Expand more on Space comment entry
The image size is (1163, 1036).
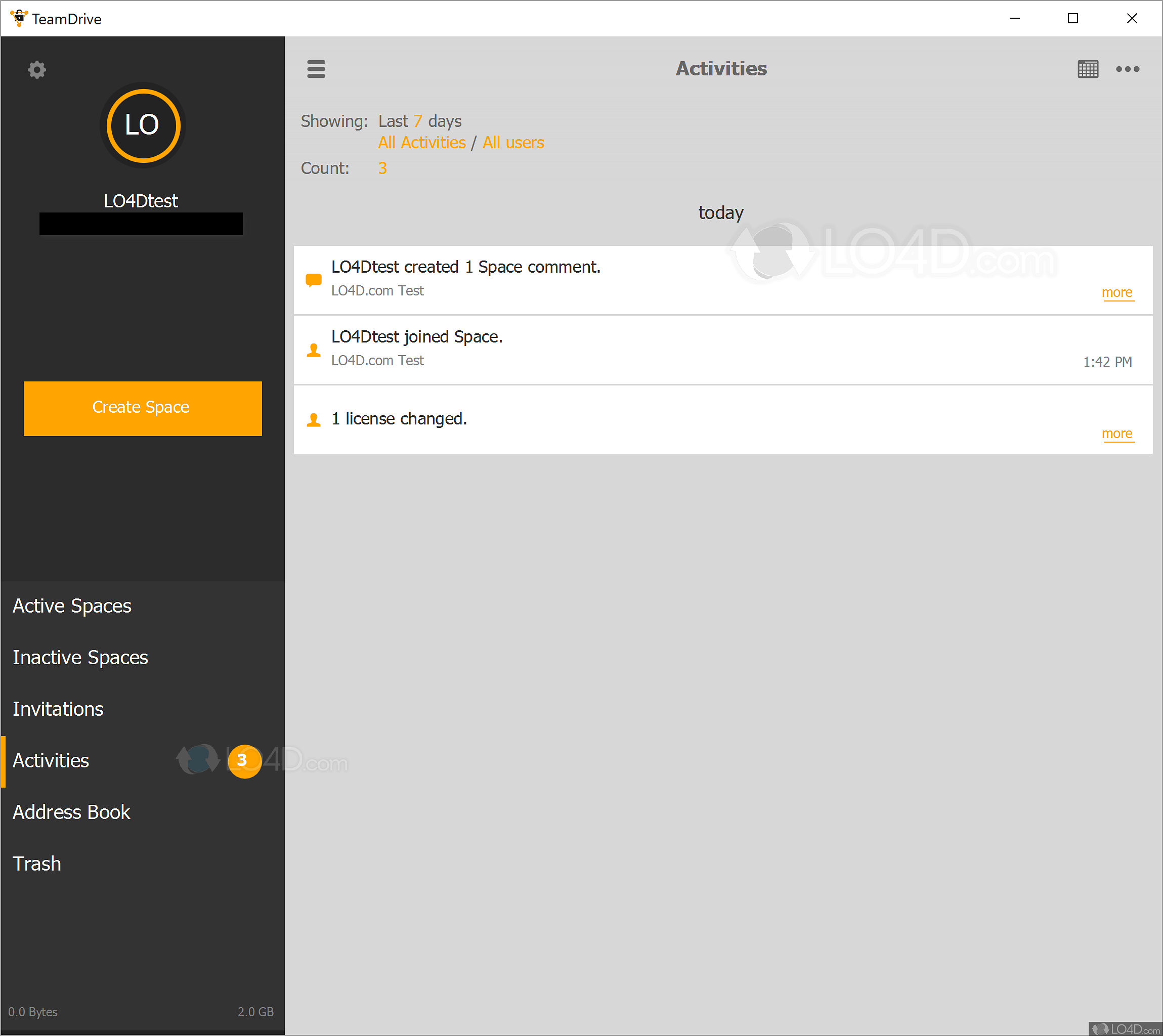pyautogui.click(x=1116, y=292)
